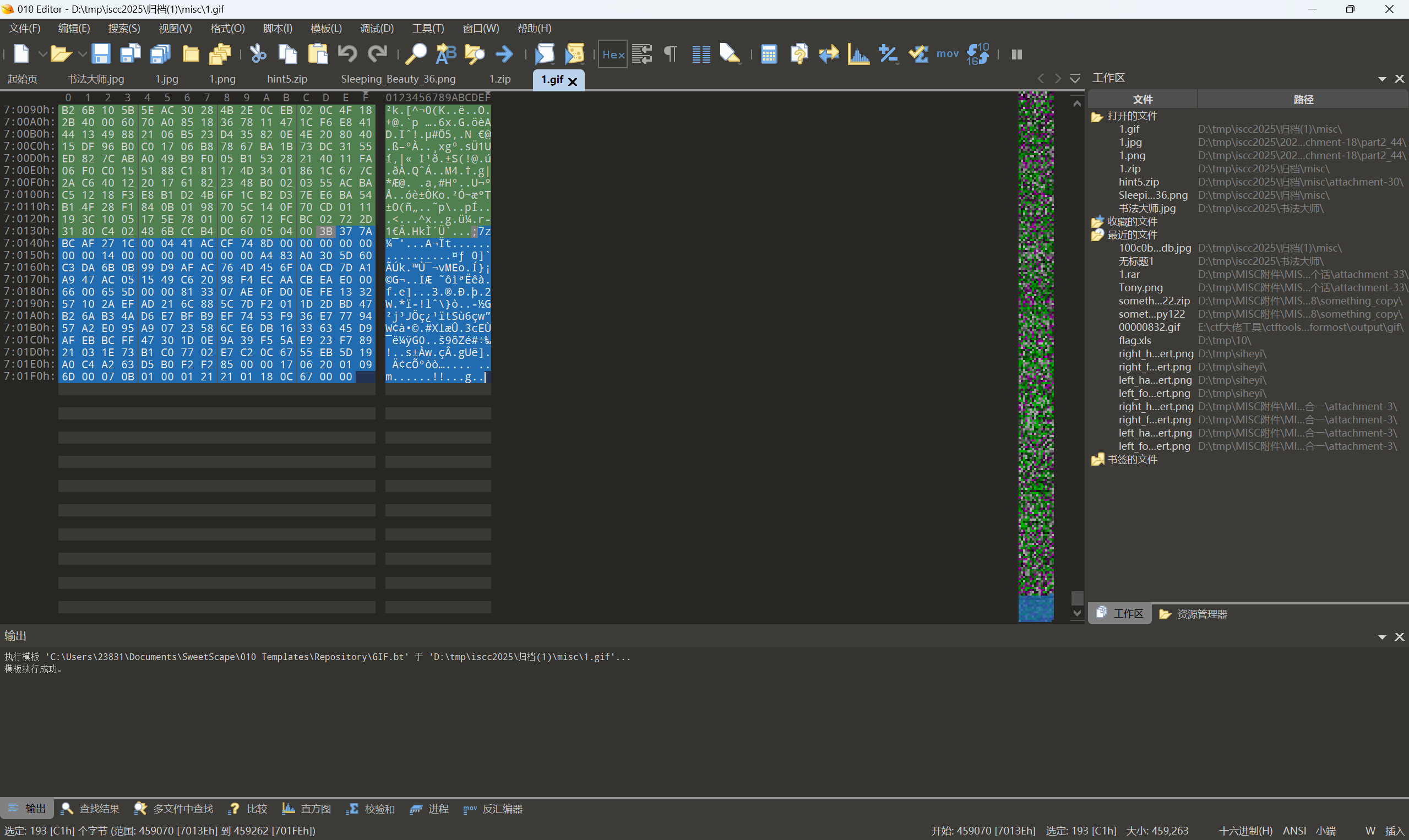The height and width of the screenshot is (840, 1409).
Task: Click the Save As icon
Action: tap(130, 54)
